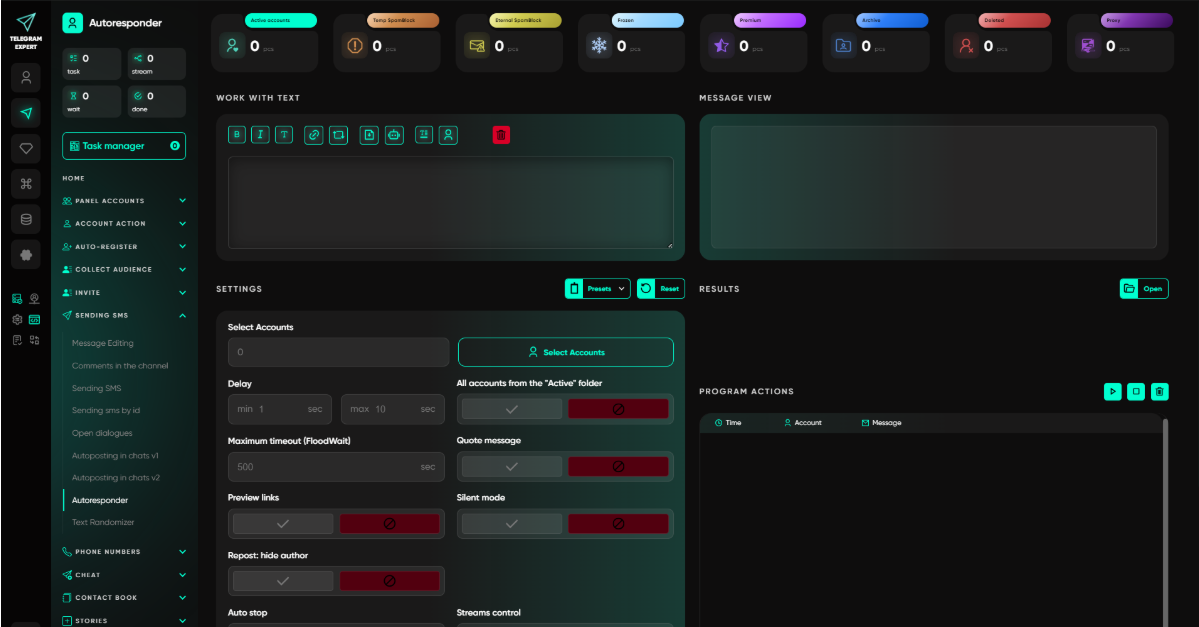Disable Silent mode with red ban button

click(x=618, y=524)
